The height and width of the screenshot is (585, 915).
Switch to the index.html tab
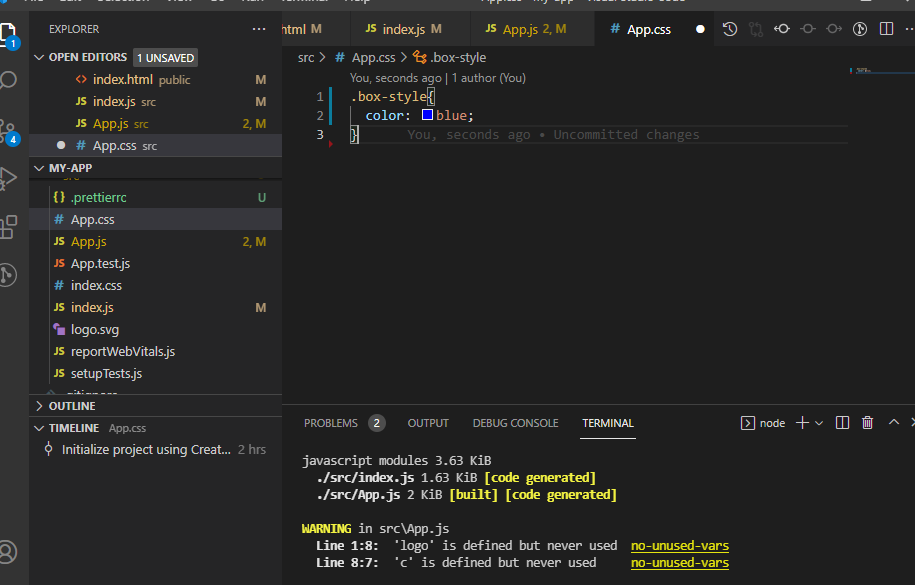pos(316,29)
